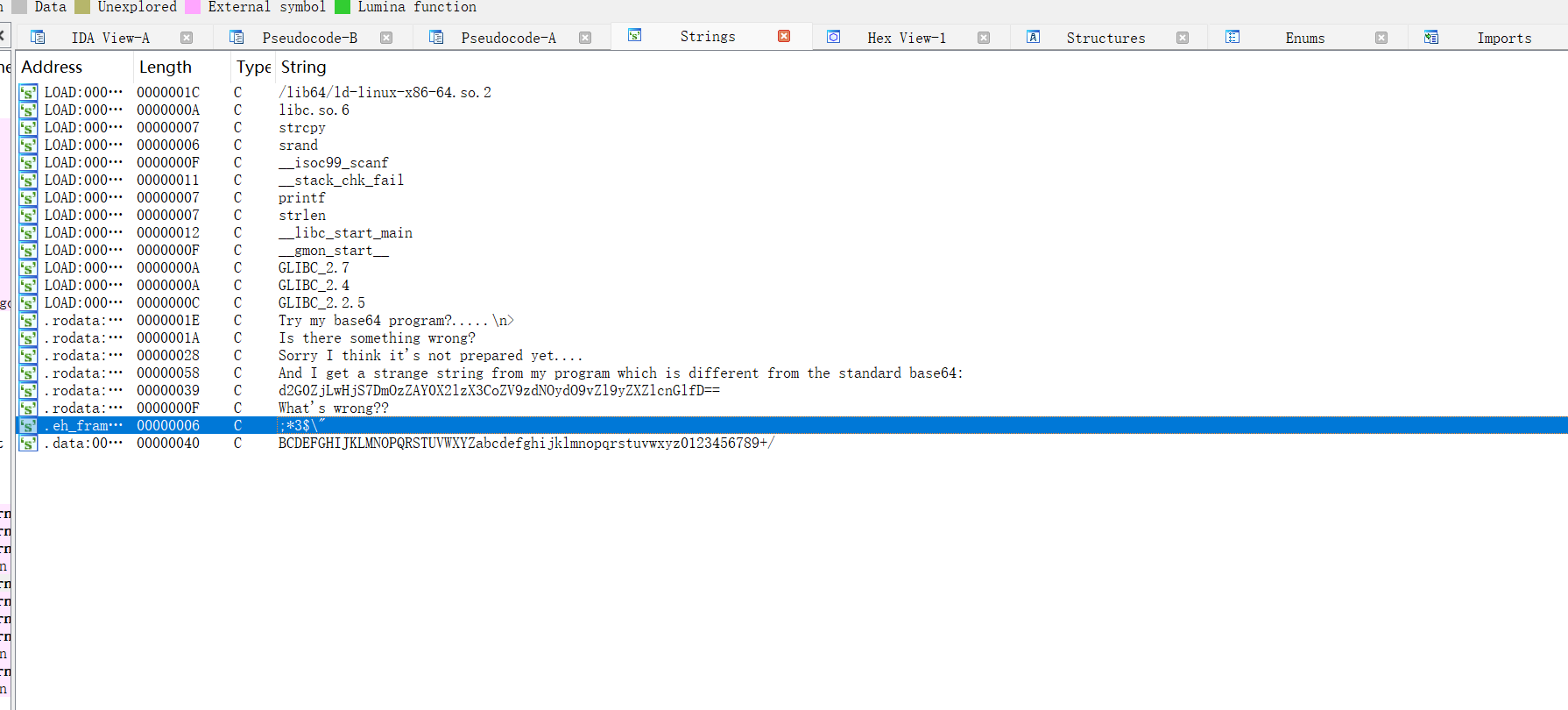
Task: Select the 'What's wrong??' string
Action: coord(333,408)
